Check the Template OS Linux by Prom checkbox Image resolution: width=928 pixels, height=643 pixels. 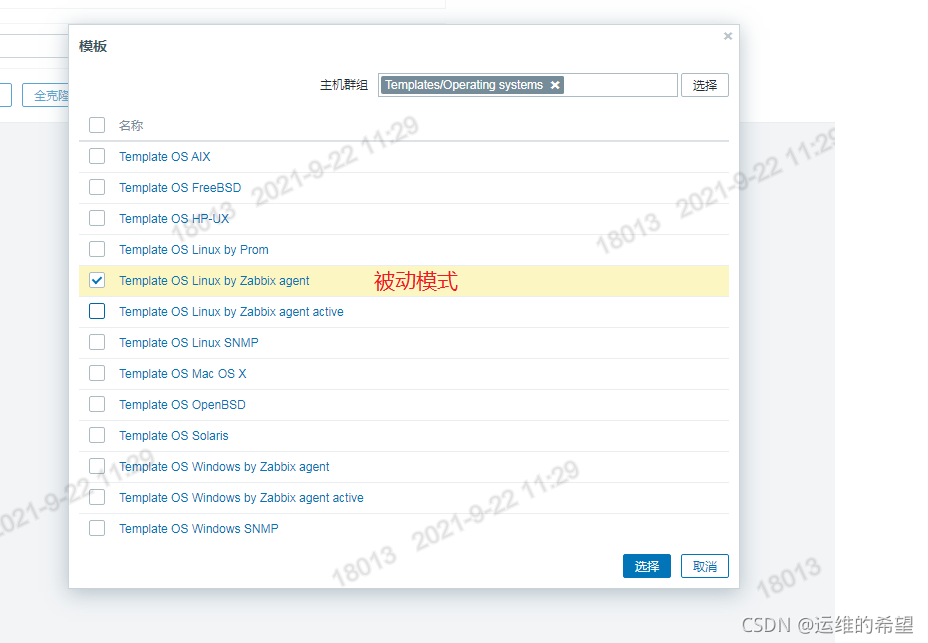(97, 249)
